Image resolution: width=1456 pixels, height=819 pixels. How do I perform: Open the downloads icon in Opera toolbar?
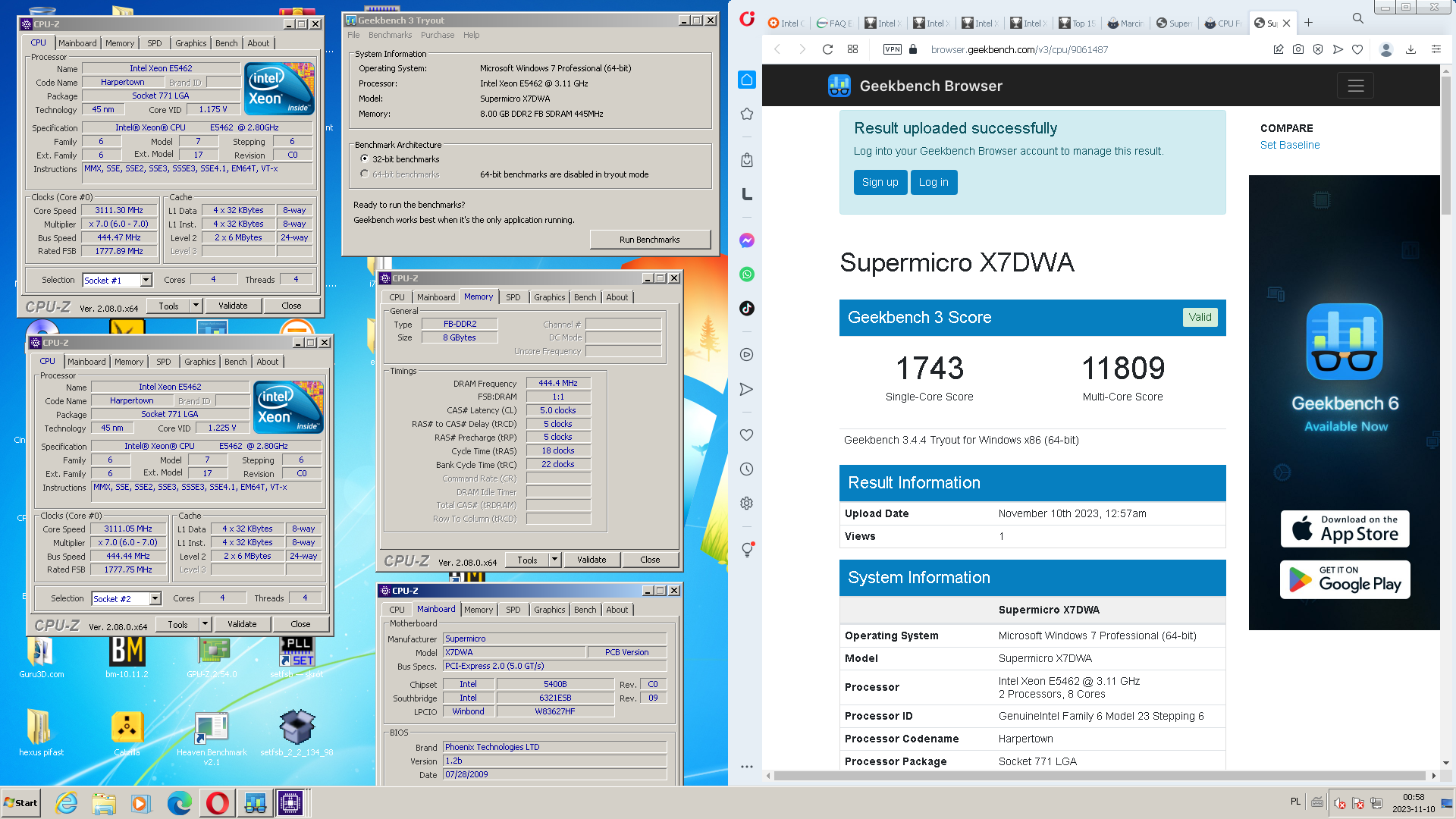[1410, 49]
